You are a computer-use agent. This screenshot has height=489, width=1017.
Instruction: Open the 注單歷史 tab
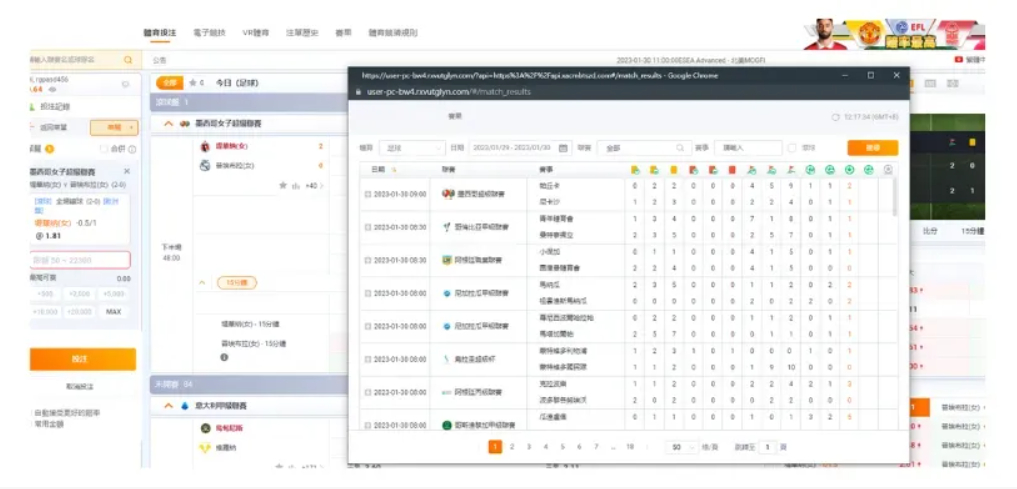click(x=301, y=33)
